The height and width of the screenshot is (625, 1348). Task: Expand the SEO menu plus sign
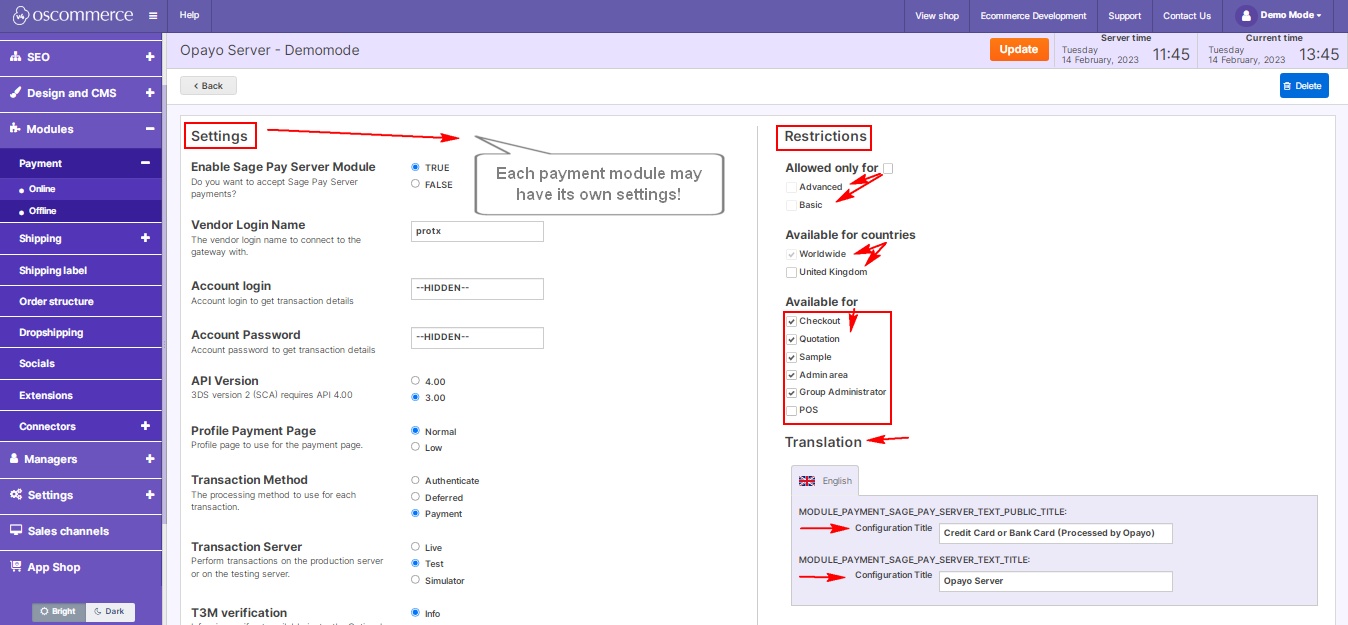tap(149, 57)
